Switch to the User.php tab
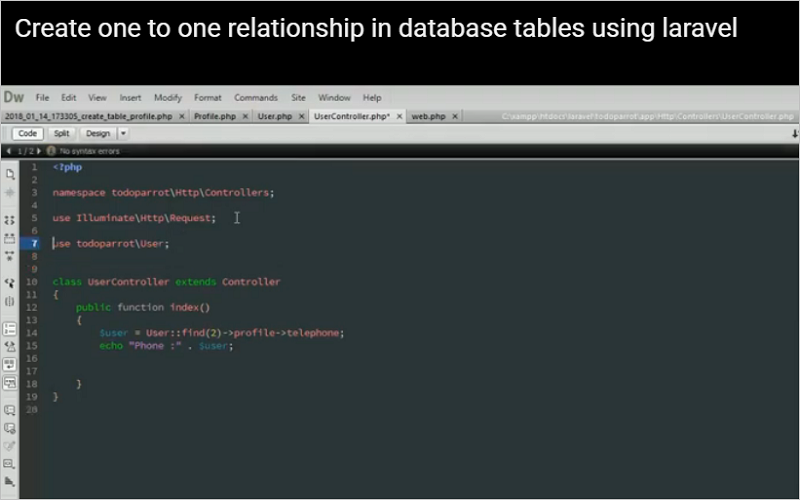Viewport: 800px width, 500px height. coord(274,116)
